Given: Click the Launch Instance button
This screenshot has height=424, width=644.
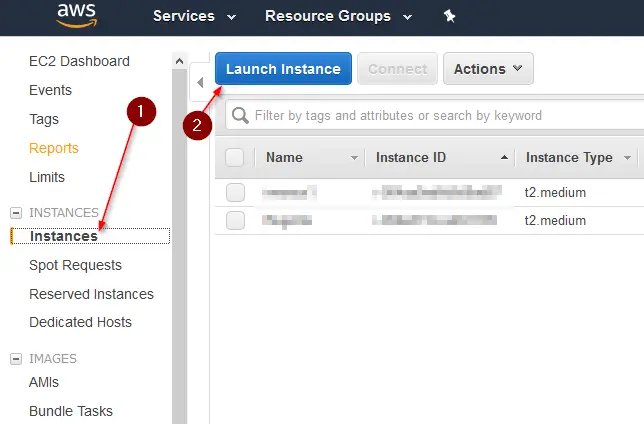Looking at the screenshot, I should pyautogui.click(x=283, y=69).
